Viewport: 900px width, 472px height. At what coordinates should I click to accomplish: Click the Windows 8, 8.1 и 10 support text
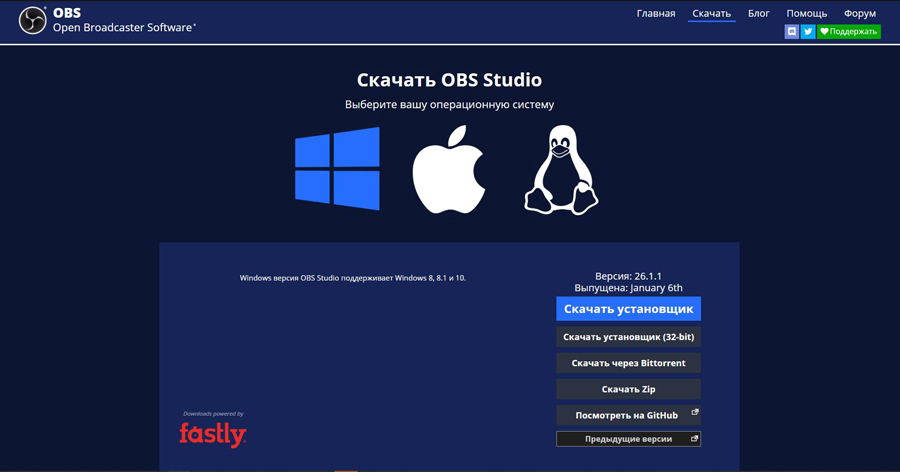(x=352, y=278)
